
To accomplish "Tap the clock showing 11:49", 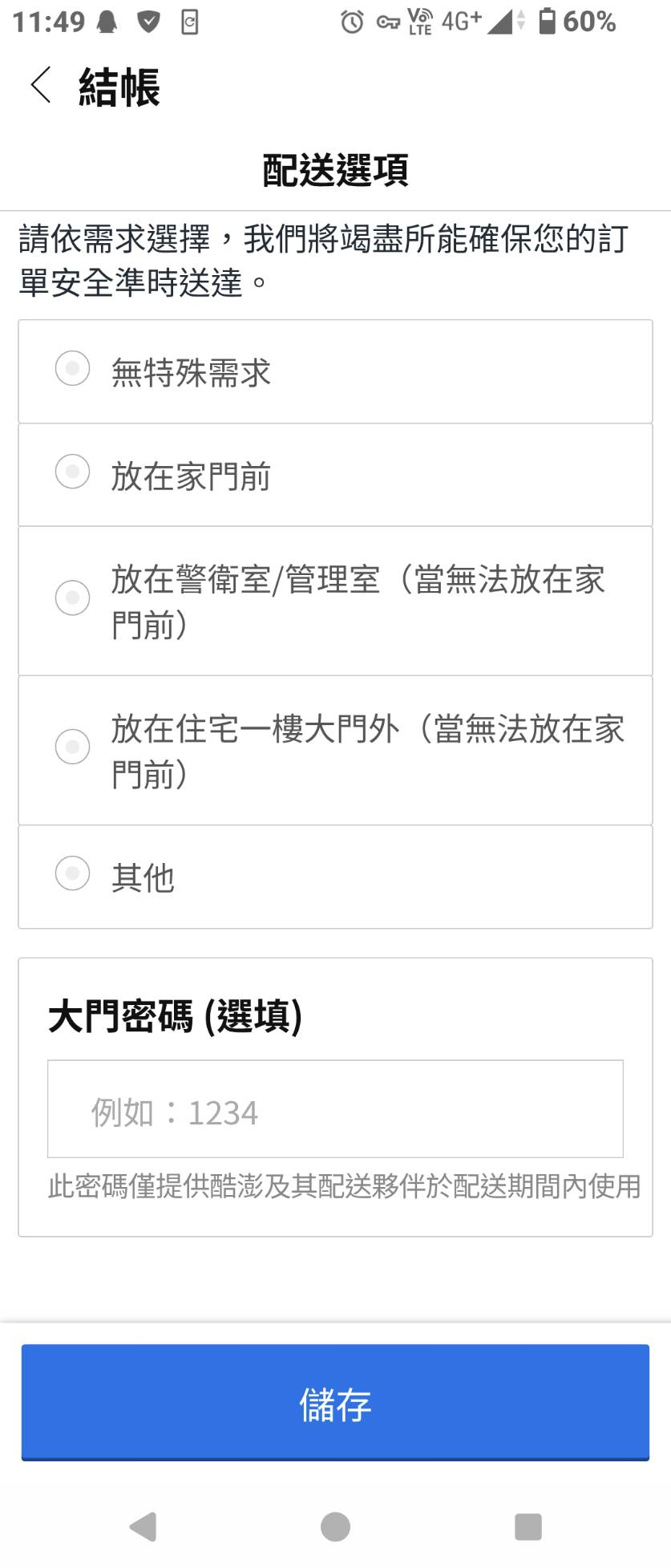I will (49, 22).
